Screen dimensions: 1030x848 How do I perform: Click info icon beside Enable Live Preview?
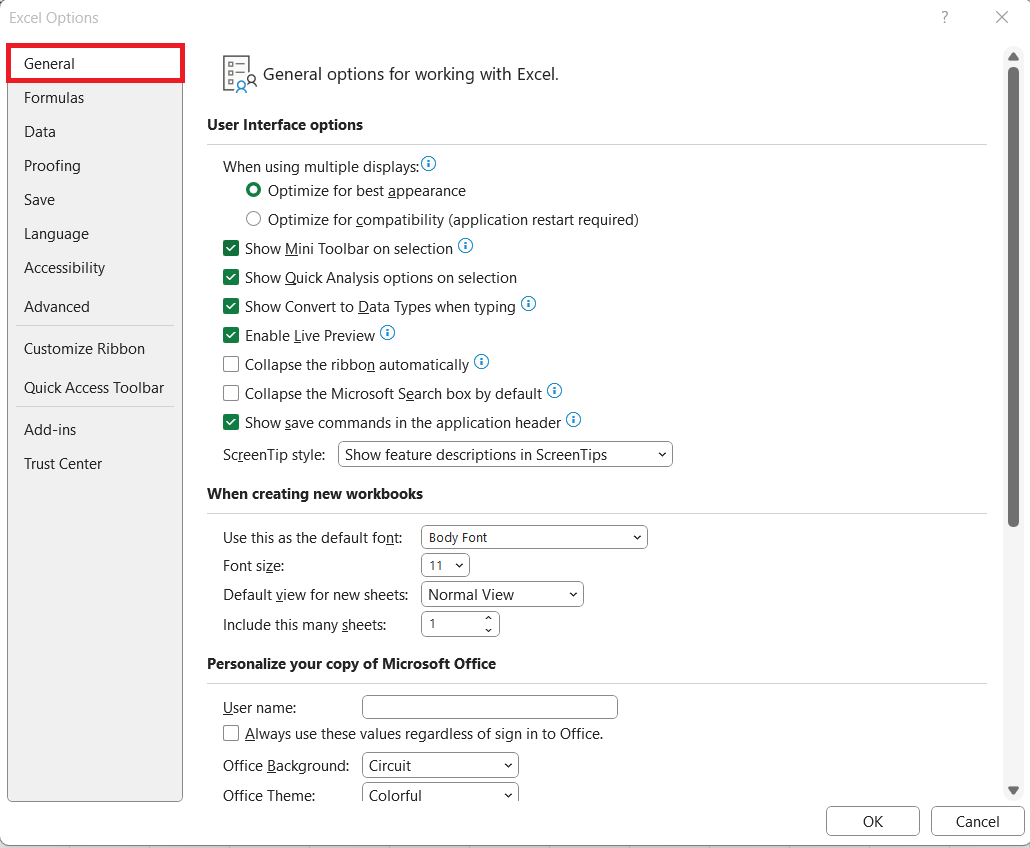[x=388, y=332]
